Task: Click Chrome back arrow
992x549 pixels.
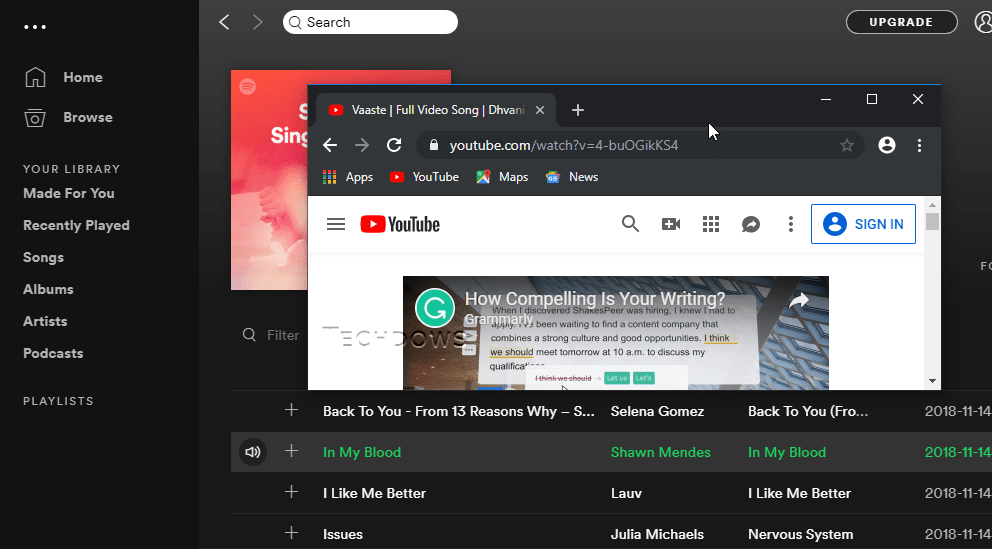Action: [330, 145]
